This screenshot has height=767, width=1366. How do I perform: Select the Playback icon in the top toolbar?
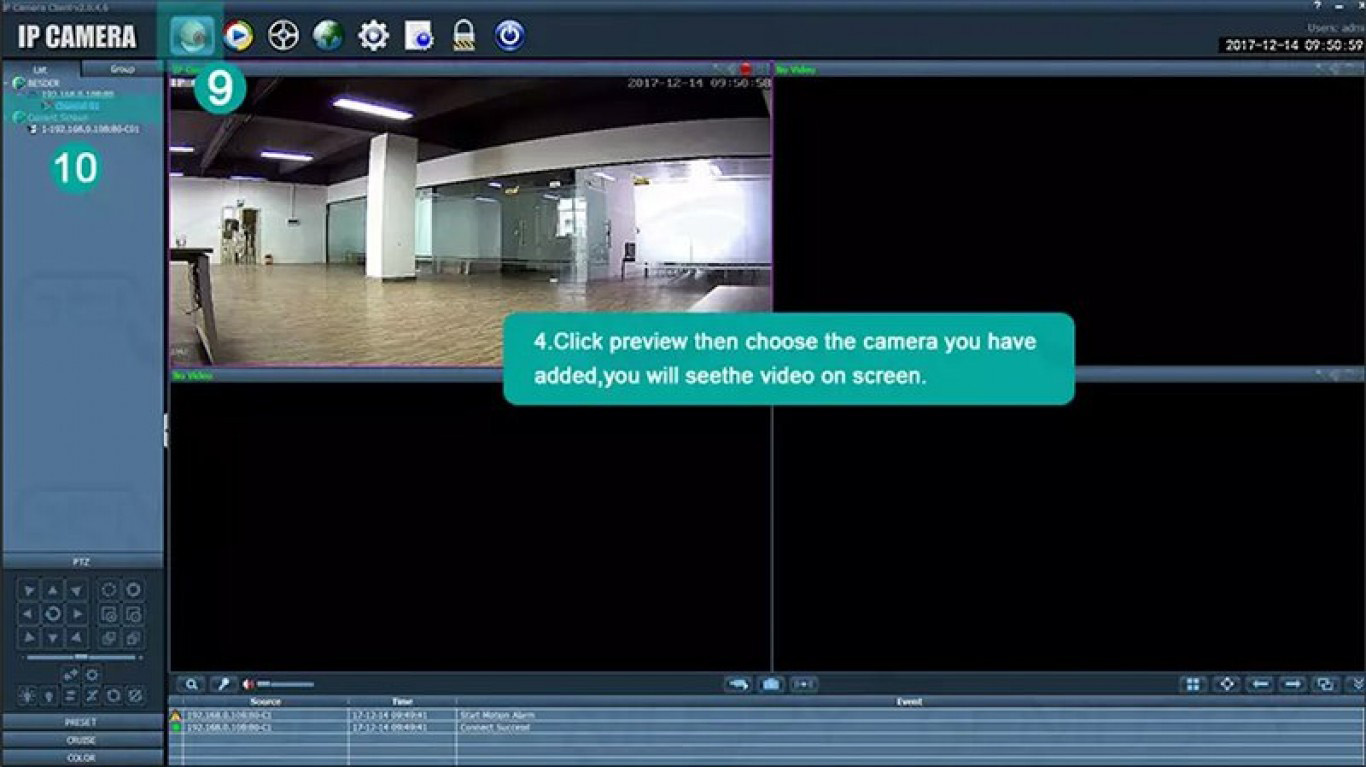(240, 33)
